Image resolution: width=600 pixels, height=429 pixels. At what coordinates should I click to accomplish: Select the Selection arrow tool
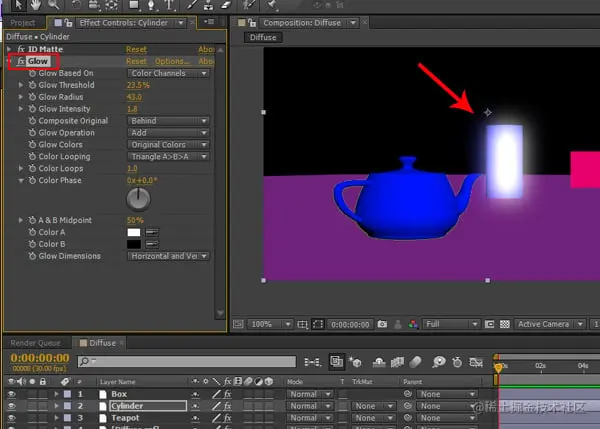tap(18, 5)
